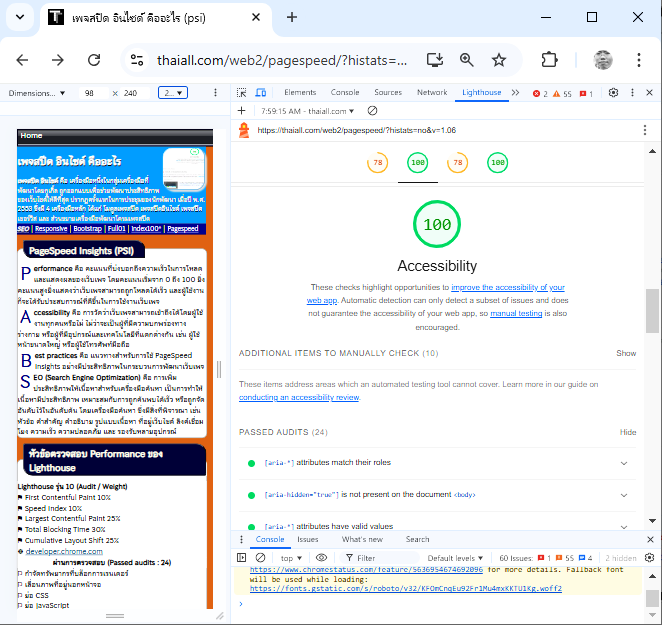Open the Chrome extensions puzzle icon
Viewport: 662px width, 625px height.
(549, 60)
